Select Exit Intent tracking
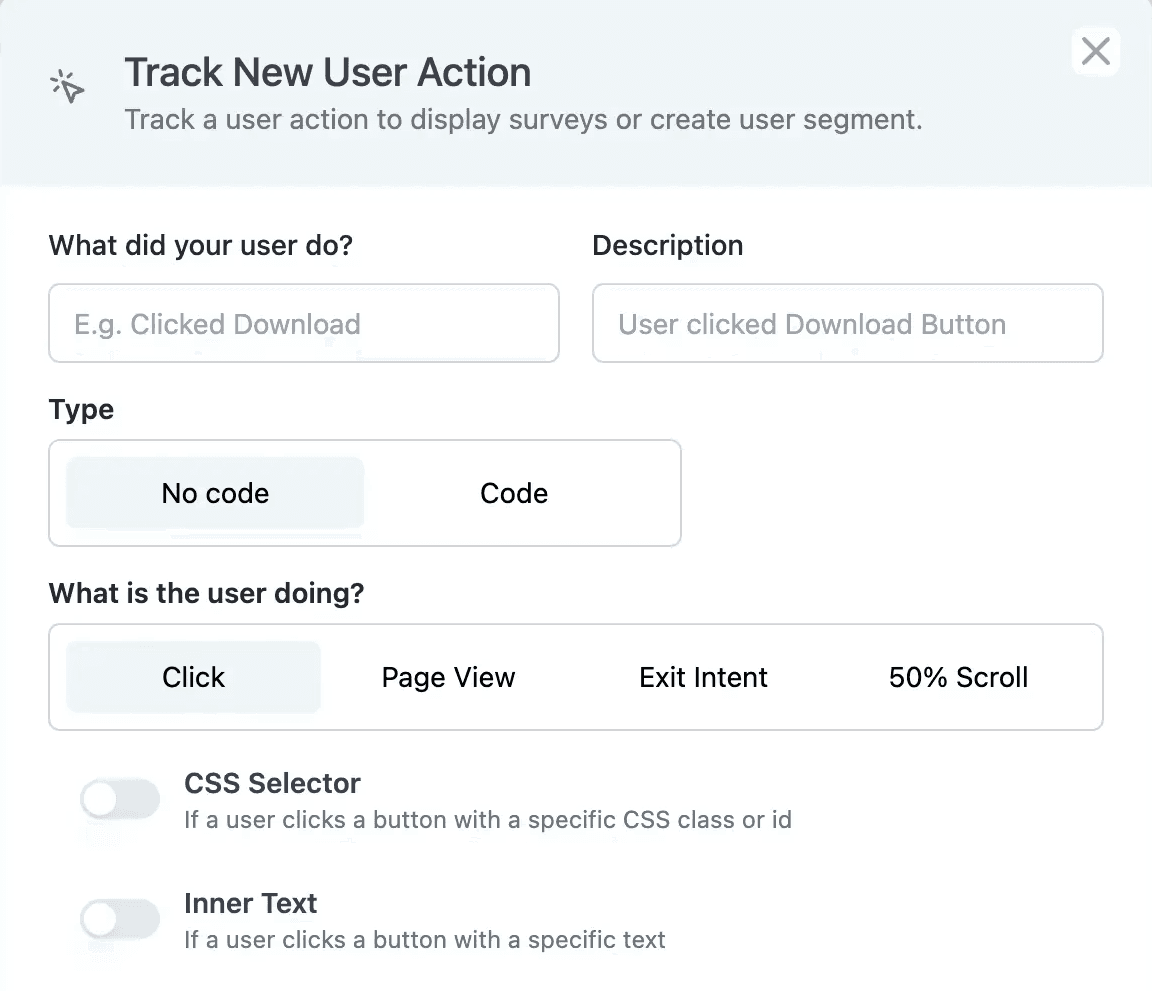Screen dimensions: 1152x991 coord(703,677)
